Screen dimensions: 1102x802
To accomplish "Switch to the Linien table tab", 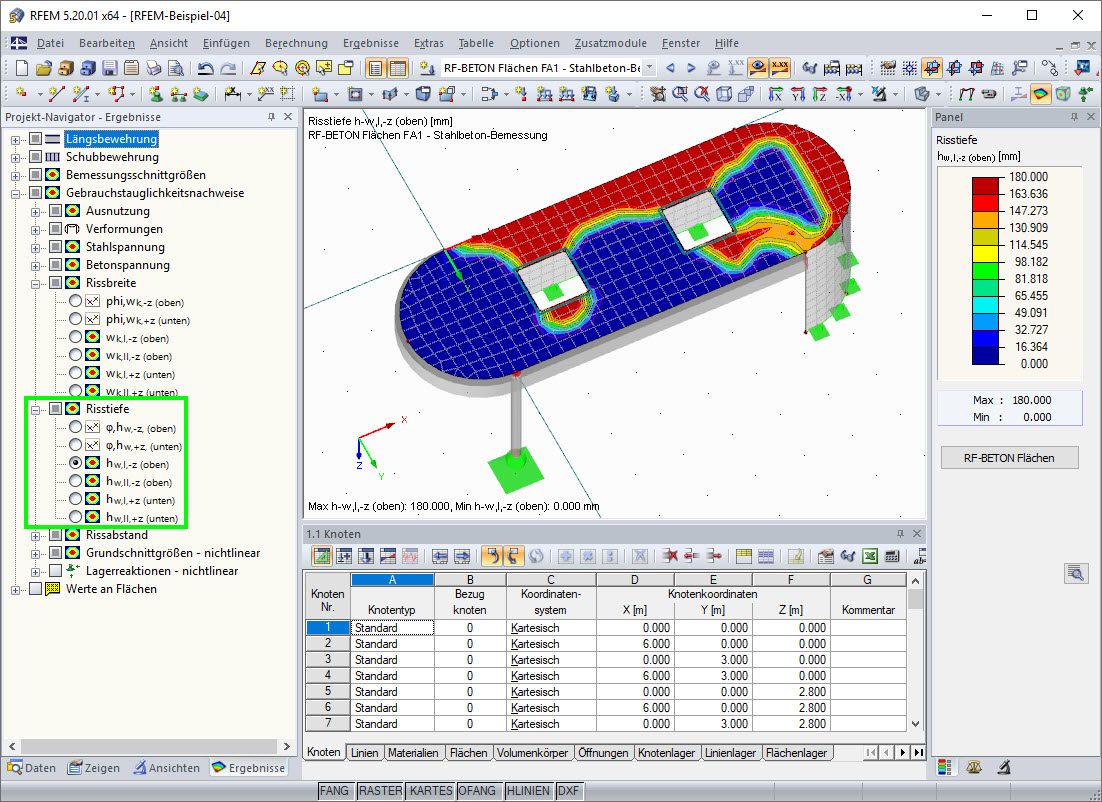I will 364,753.
